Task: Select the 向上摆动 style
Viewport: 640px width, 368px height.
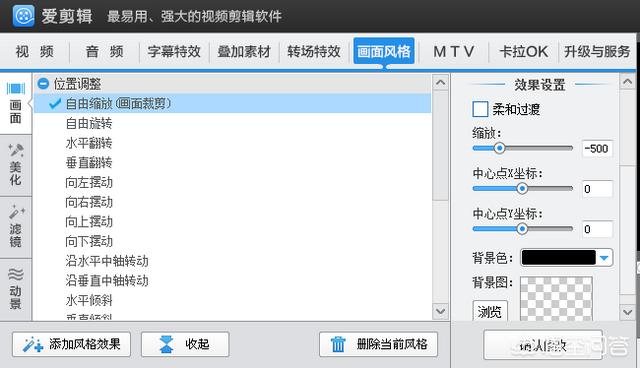Action: click(89, 222)
